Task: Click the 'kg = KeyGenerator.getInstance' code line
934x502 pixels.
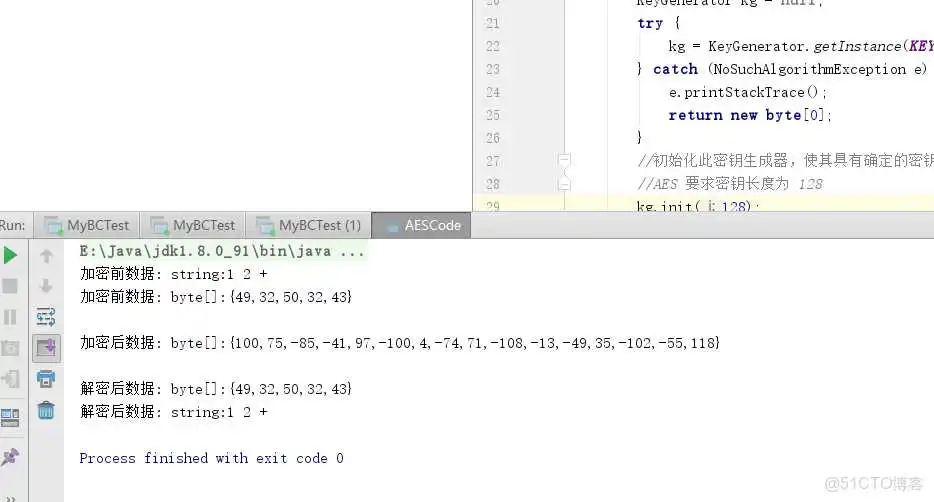Action: (801, 46)
